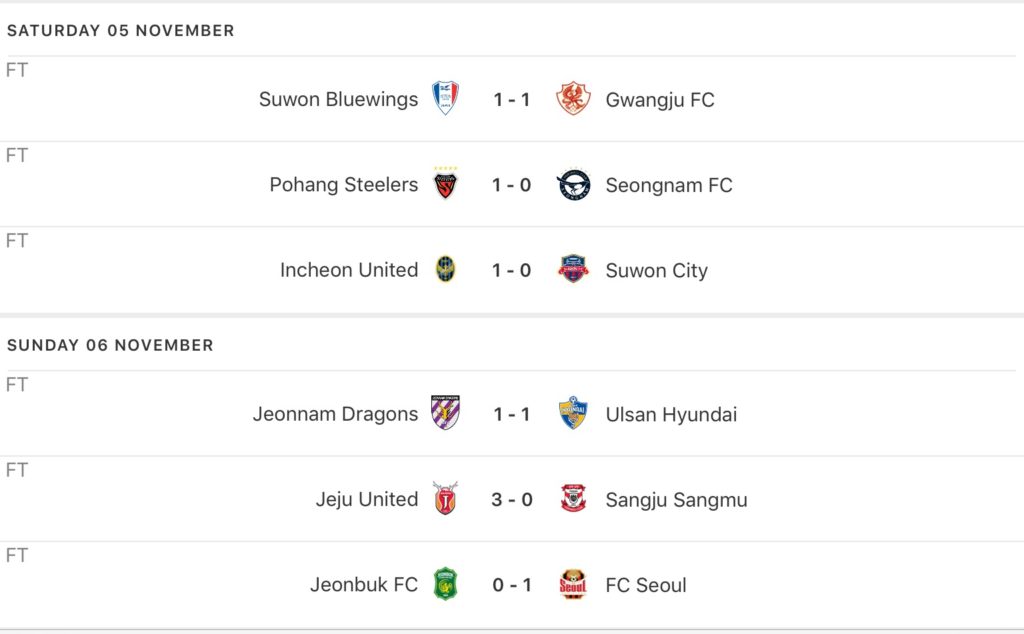Screen dimensions: 1024x634
Task: Click the Jeonbuk FC 0 - 1 score
Action: click(511, 585)
